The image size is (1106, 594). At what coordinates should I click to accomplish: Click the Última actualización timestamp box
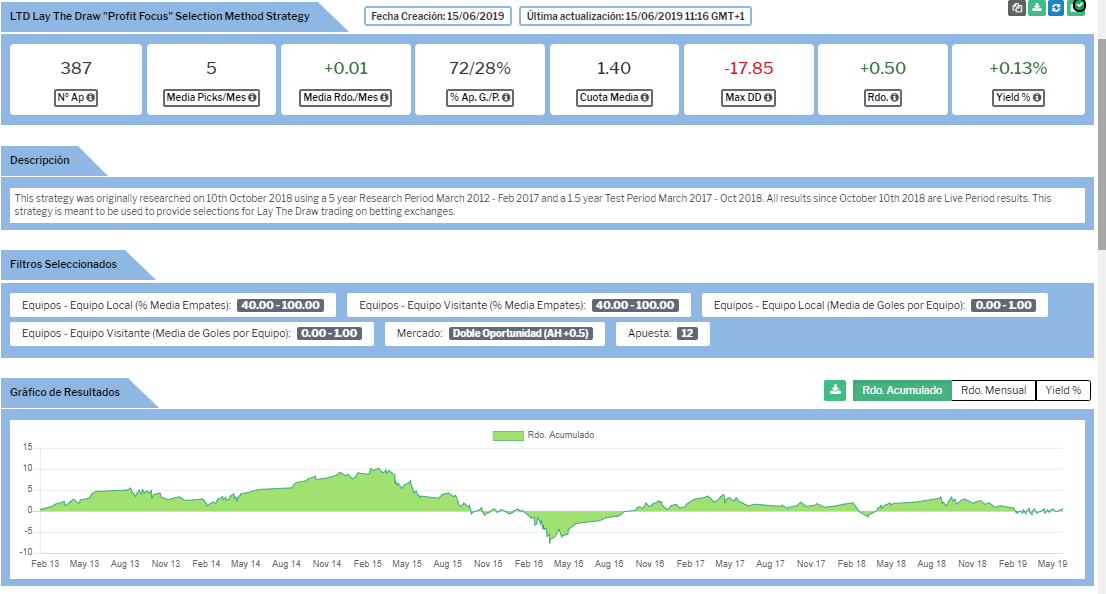636,16
